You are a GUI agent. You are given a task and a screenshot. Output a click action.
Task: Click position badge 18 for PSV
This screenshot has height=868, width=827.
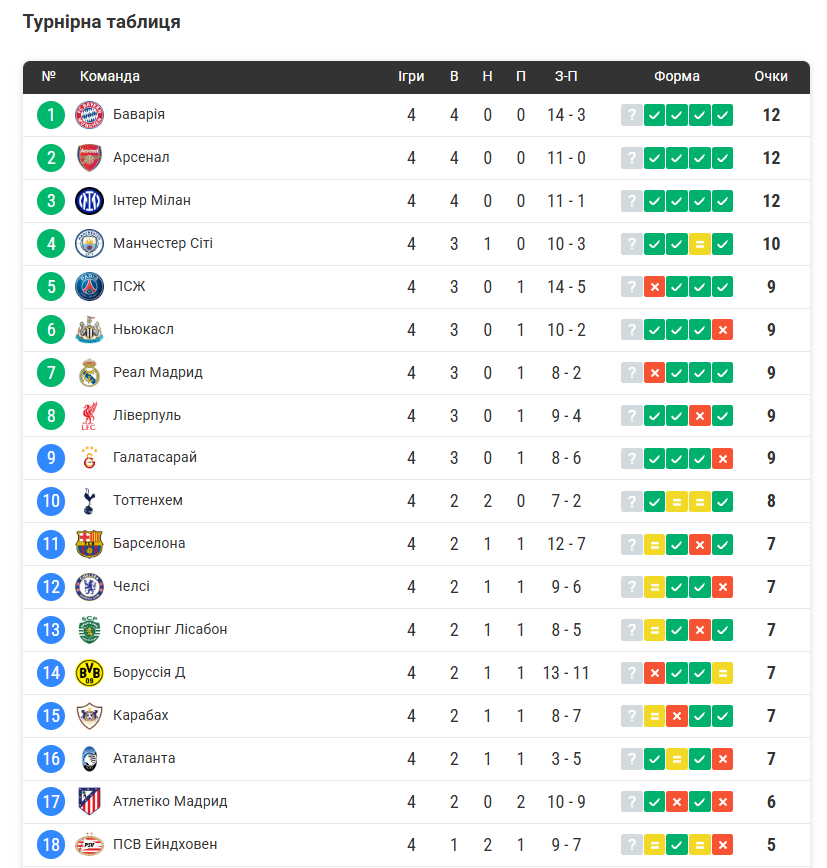tap(51, 844)
